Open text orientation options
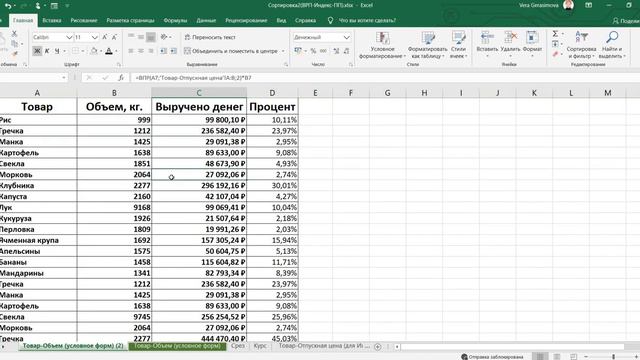640x360 pixels. (164, 37)
